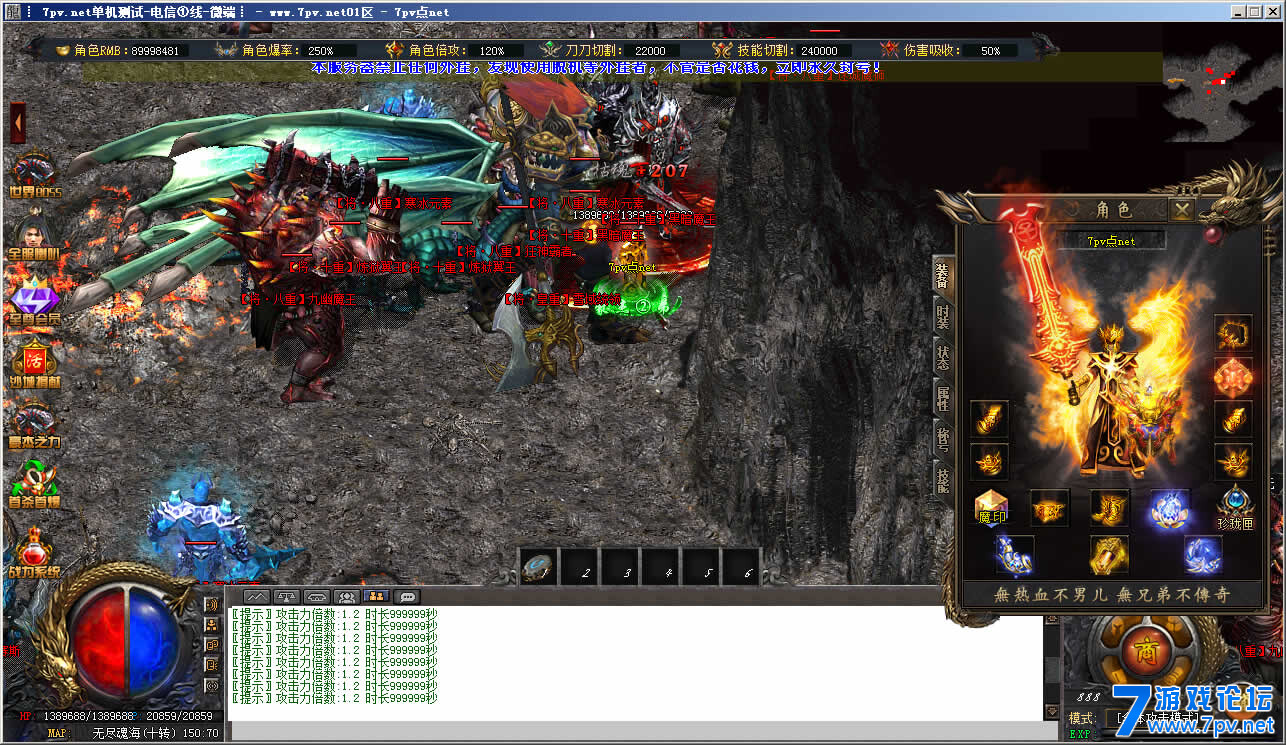Toggle the top small button left of chat log
Viewport: 1286px width, 745px height.
[212, 605]
